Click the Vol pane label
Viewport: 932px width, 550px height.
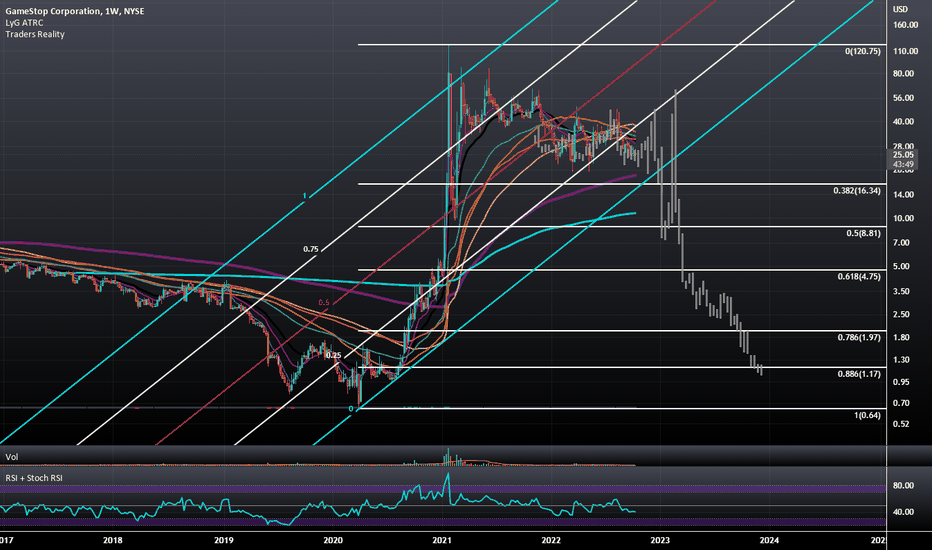coord(12,457)
